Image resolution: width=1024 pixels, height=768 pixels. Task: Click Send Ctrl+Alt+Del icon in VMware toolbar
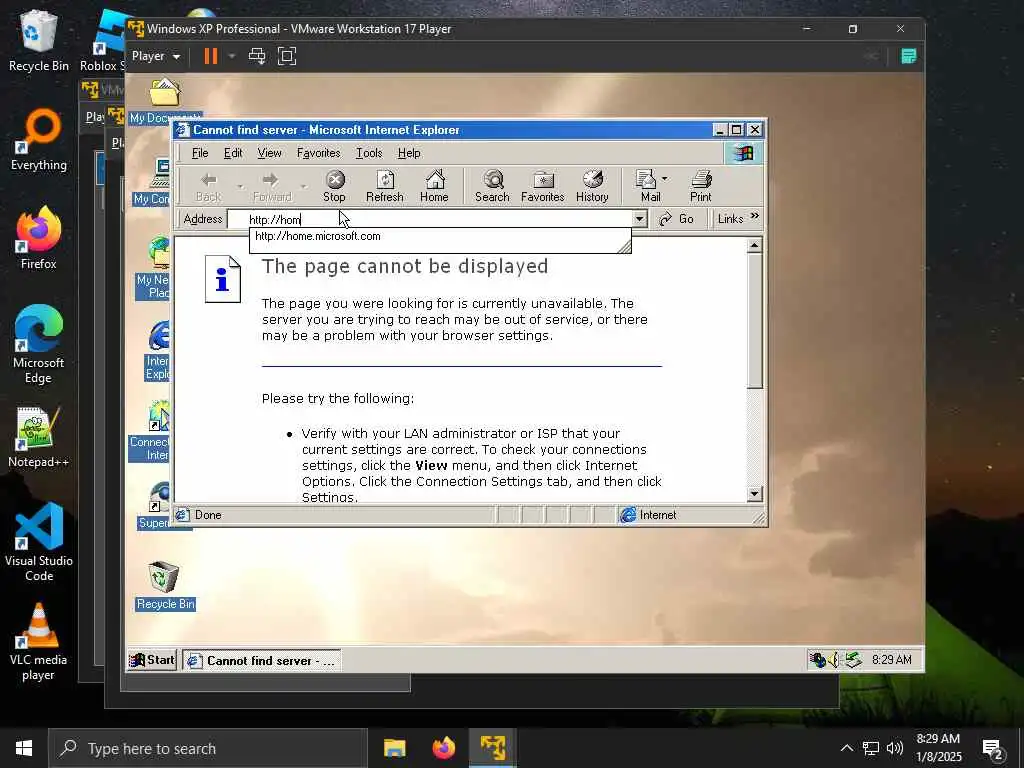coord(257,56)
